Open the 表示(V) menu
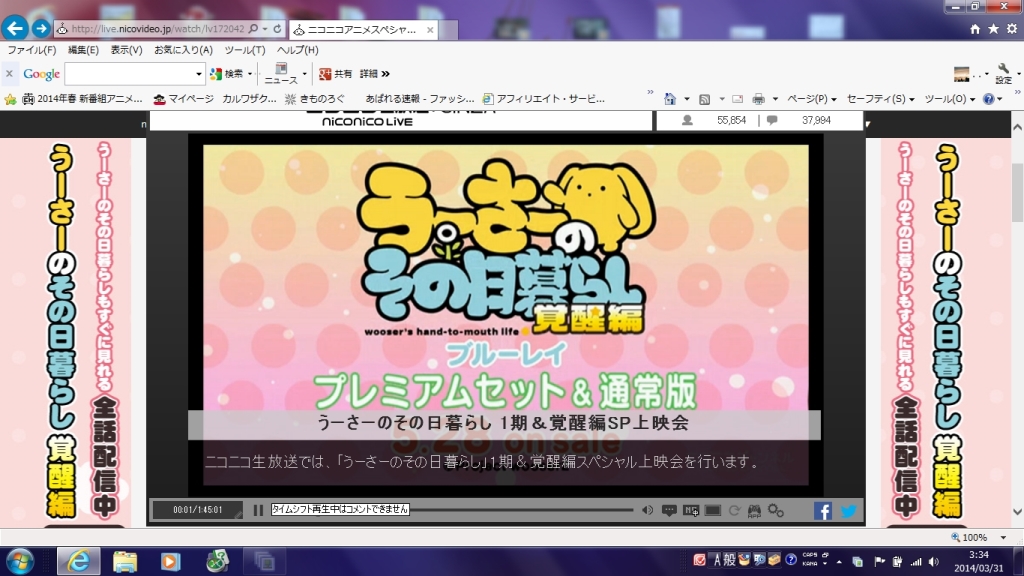Image resolution: width=1024 pixels, height=576 pixels. point(126,50)
